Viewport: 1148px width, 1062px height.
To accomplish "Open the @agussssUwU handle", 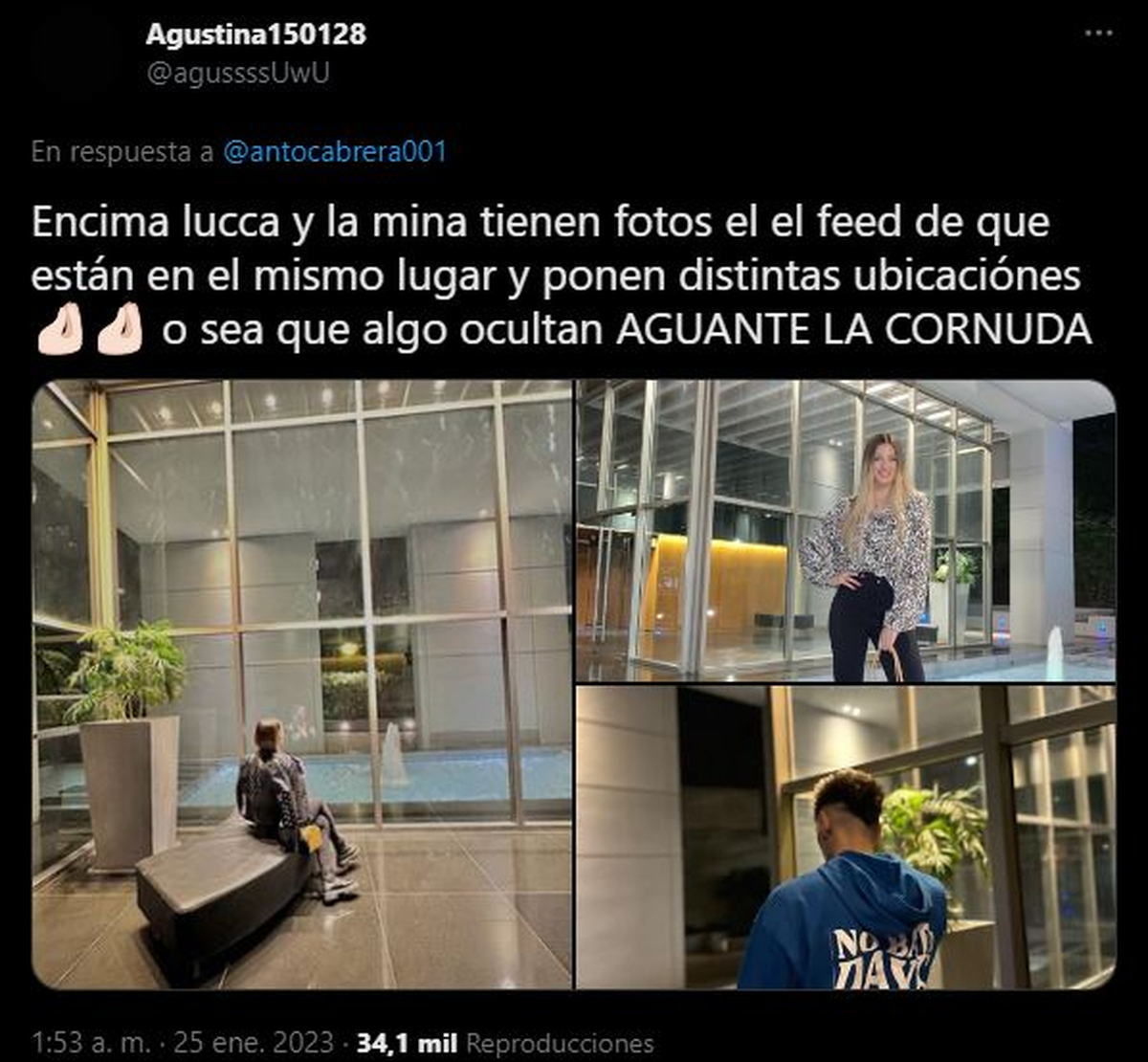I will click(237, 74).
